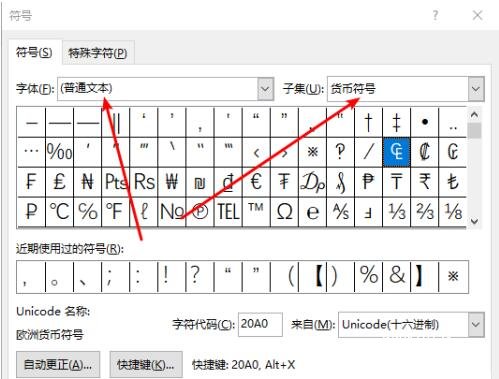Choose the rupee Rs symbol

tap(144, 182)
